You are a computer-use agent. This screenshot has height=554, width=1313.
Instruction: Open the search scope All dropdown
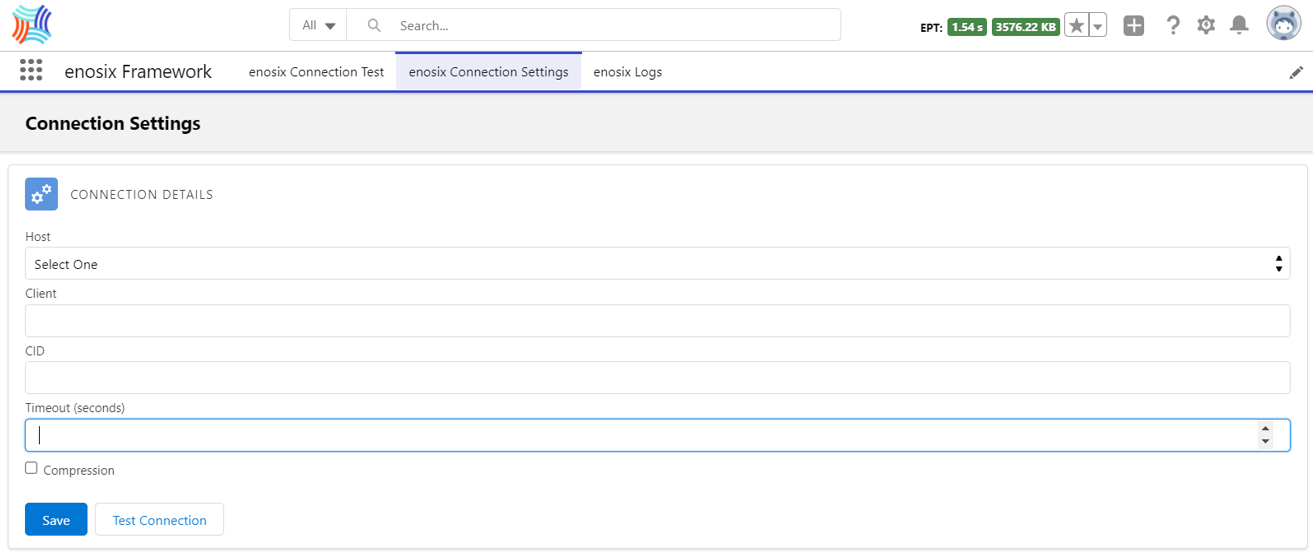coord(318,26)
